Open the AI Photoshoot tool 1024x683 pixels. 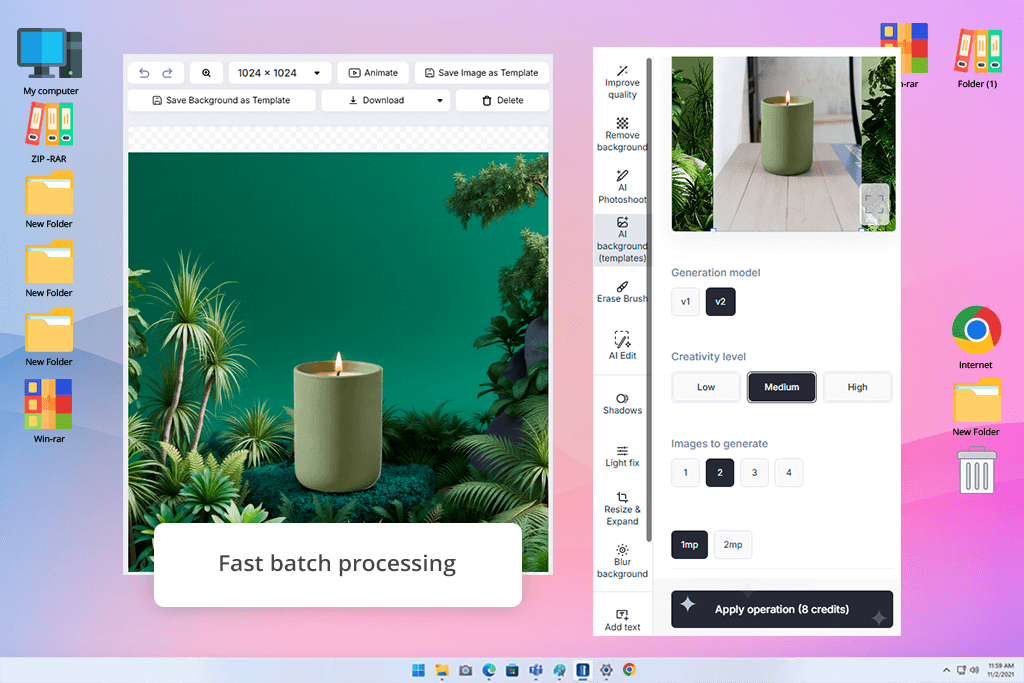[x=622, y=187]
